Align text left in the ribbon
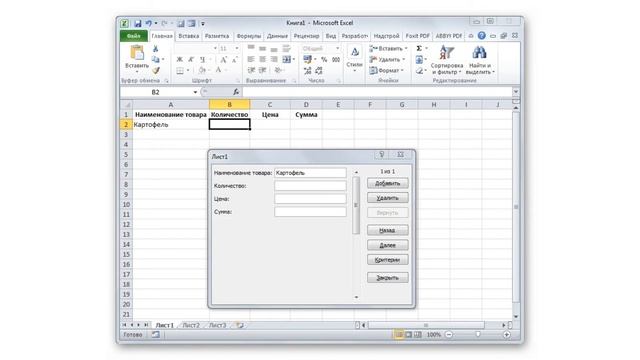Image resolution: width=640 pixels, height=360 pixels. [x=251, y=60]
